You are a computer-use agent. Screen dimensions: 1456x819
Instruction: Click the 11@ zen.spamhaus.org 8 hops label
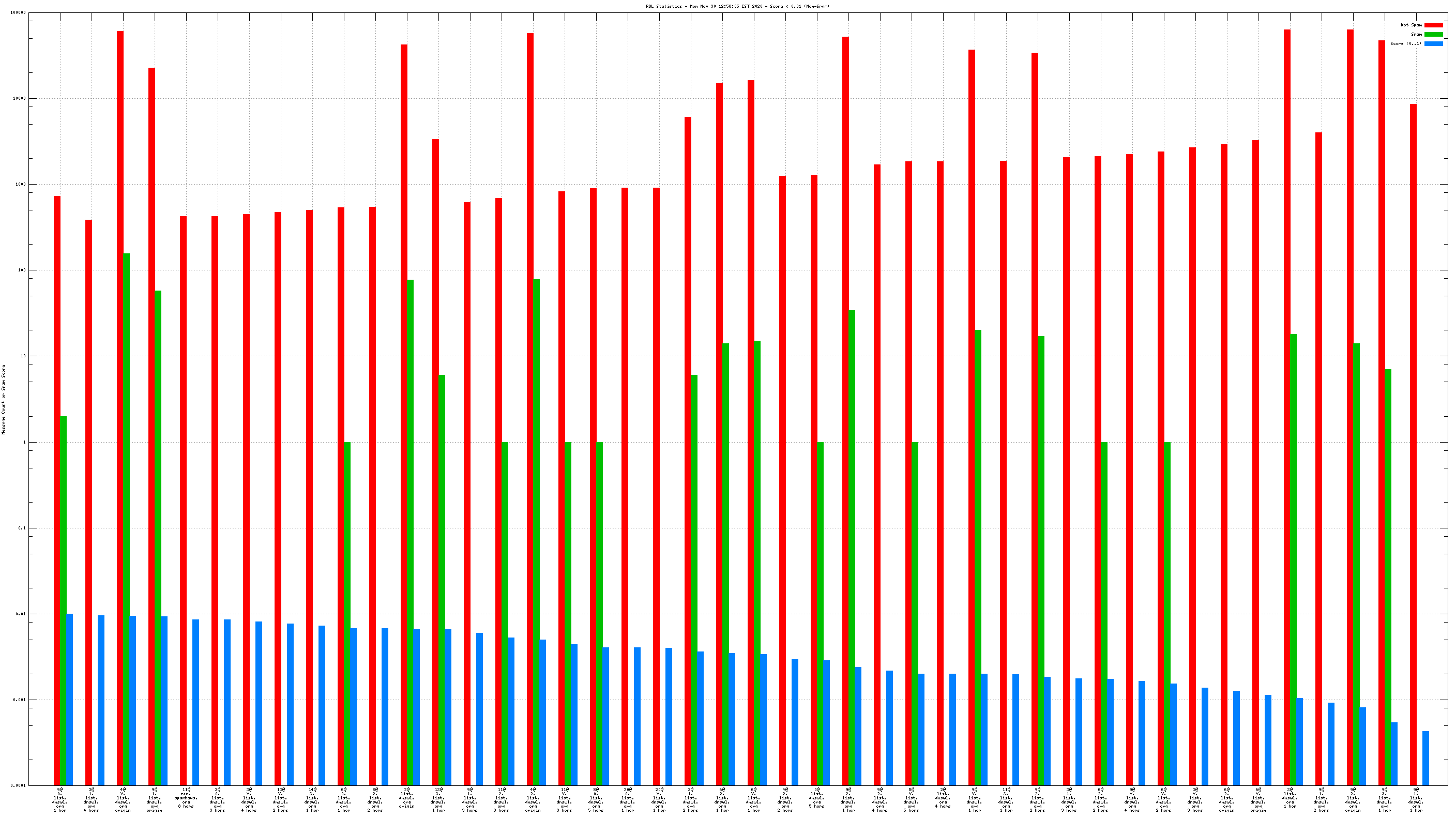pyautogui.click(x=186, y=797)
